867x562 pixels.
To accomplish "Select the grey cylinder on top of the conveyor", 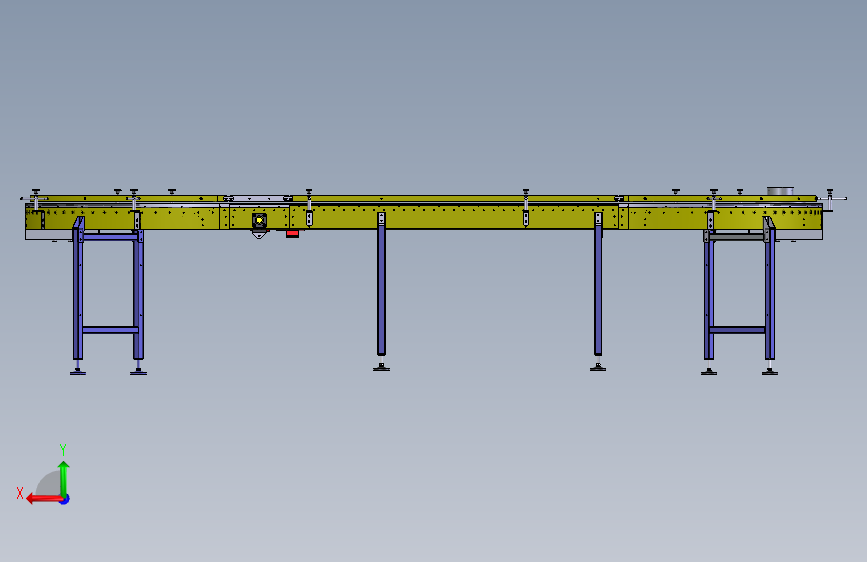I will click(780, 191).
